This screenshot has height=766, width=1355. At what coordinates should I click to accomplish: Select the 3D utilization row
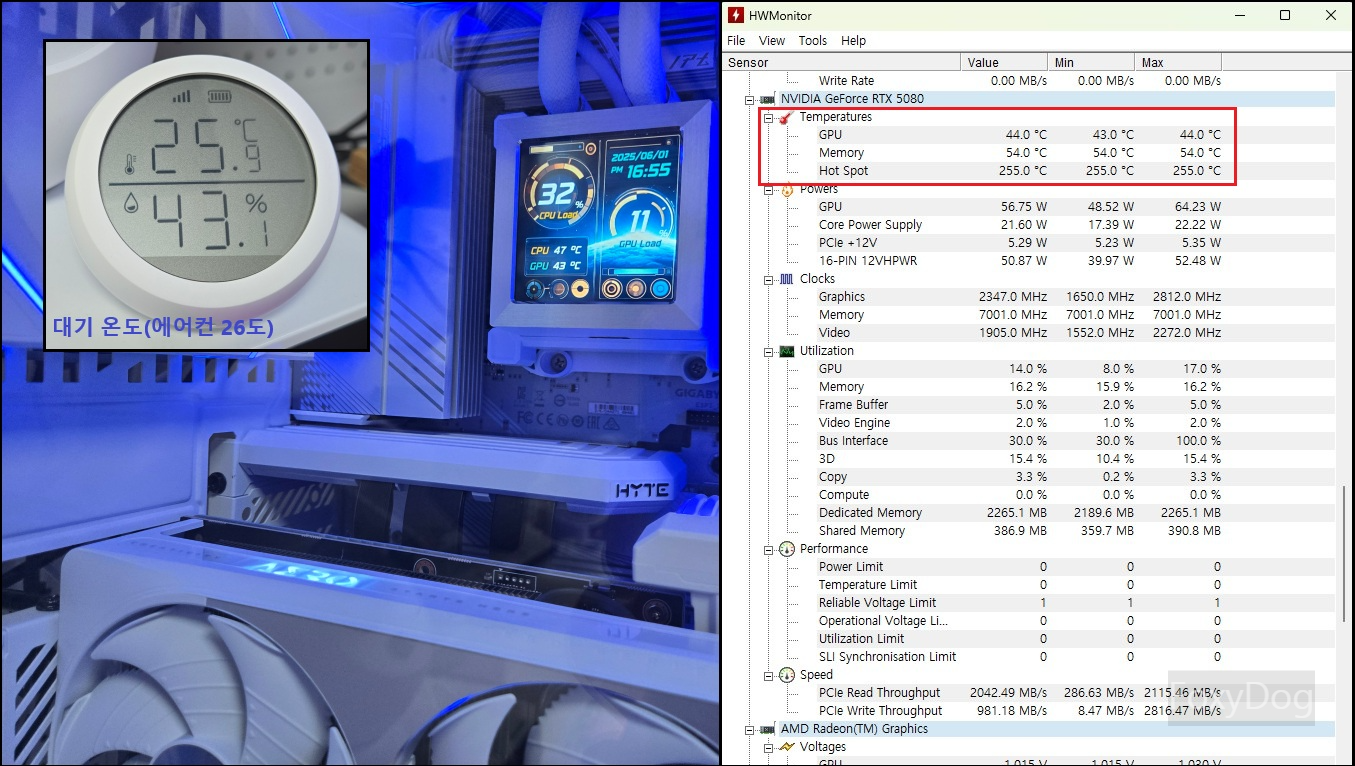[x=1028, y=459]
